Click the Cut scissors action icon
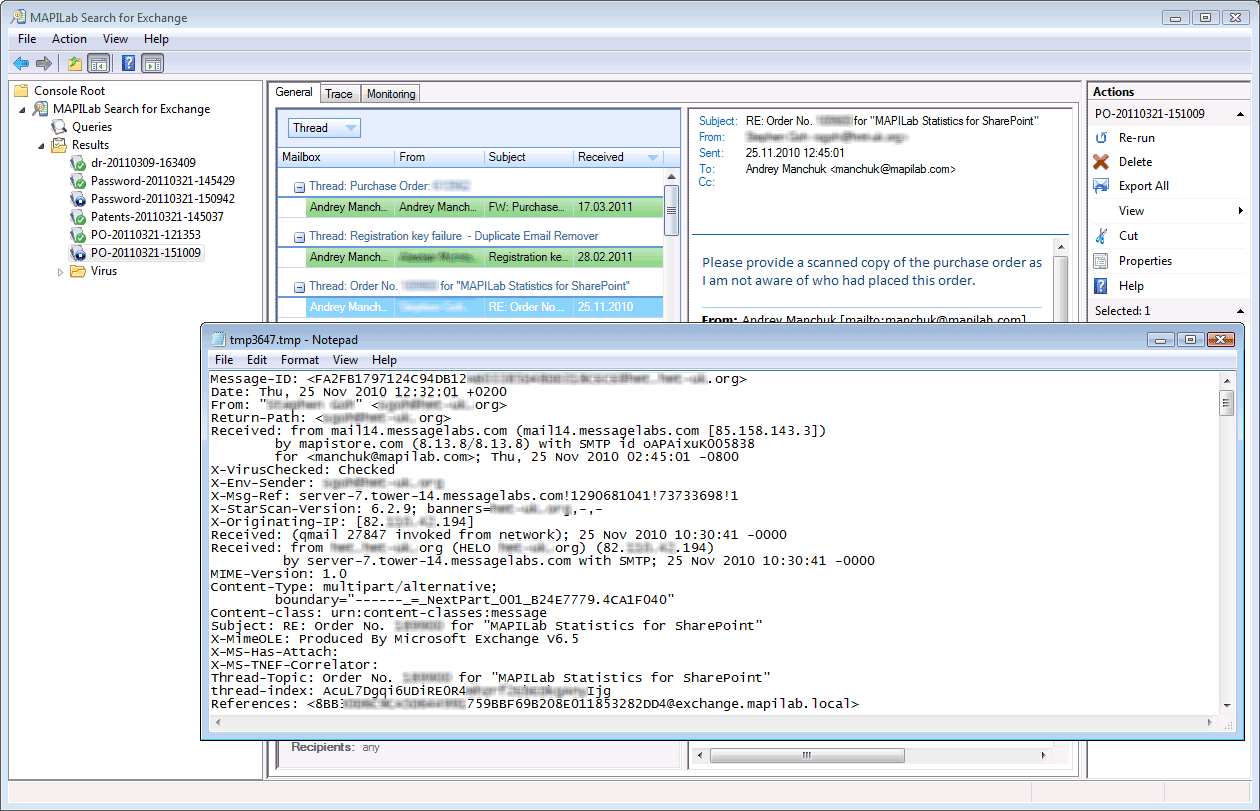Image resolution: width=1260 pixels, height=811 pixels. [1102, 236]
